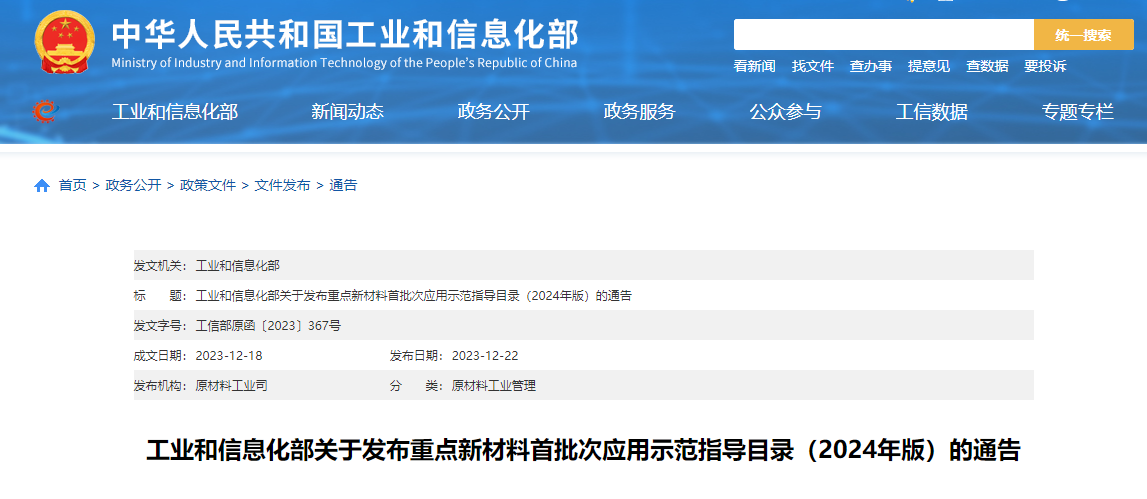Select 工信数据 in the navigation bar
The image size is (1147, 499).
(931, 112)
